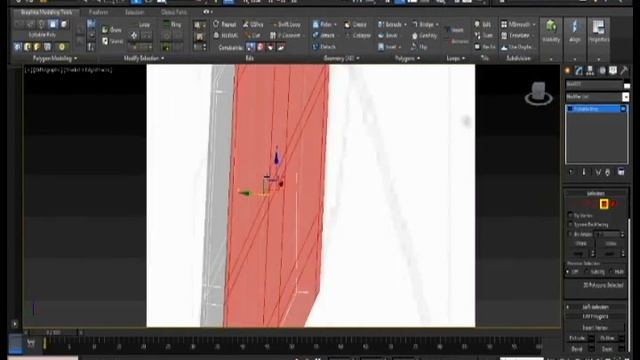
Task: Click the Remove loop tool
Action: click(x=457, y=41)
